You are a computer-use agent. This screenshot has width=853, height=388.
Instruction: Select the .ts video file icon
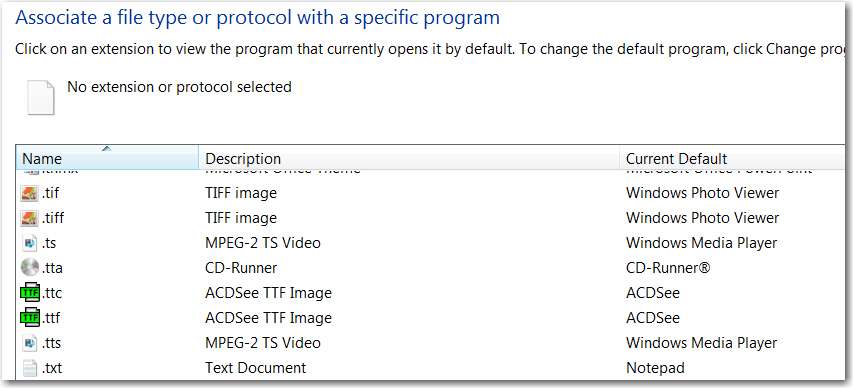[x=29, y=243]
